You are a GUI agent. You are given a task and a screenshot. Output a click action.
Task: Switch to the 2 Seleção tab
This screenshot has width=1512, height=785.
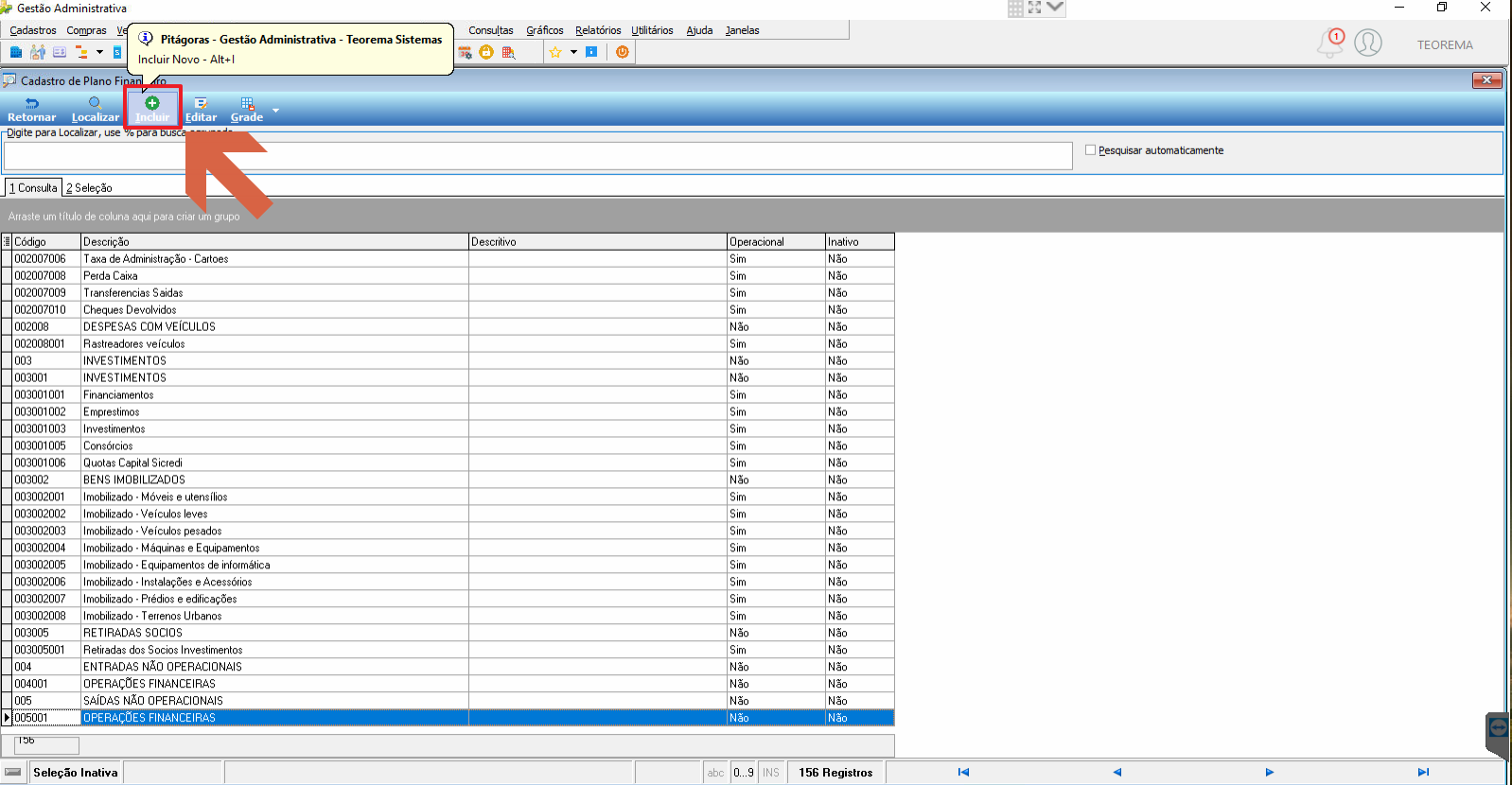point(89,188)
